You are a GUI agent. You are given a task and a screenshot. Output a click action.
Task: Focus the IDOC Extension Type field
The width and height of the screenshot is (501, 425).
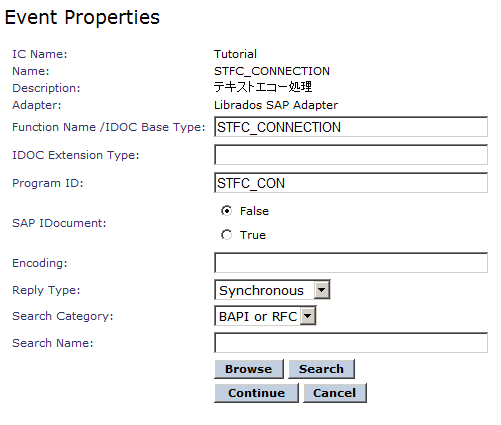click(x=351, y=155)
